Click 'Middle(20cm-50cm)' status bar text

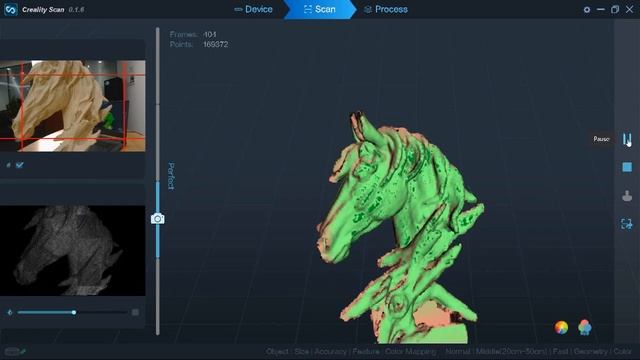(511, 351)
